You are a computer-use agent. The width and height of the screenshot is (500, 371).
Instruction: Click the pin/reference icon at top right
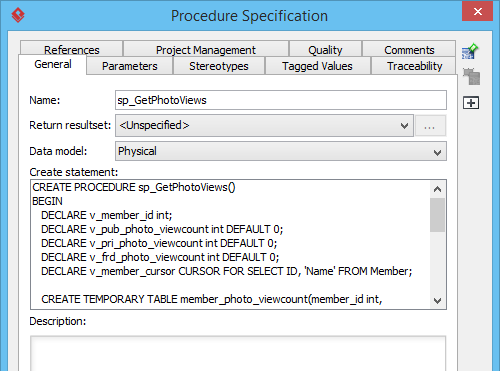point(470,51)
